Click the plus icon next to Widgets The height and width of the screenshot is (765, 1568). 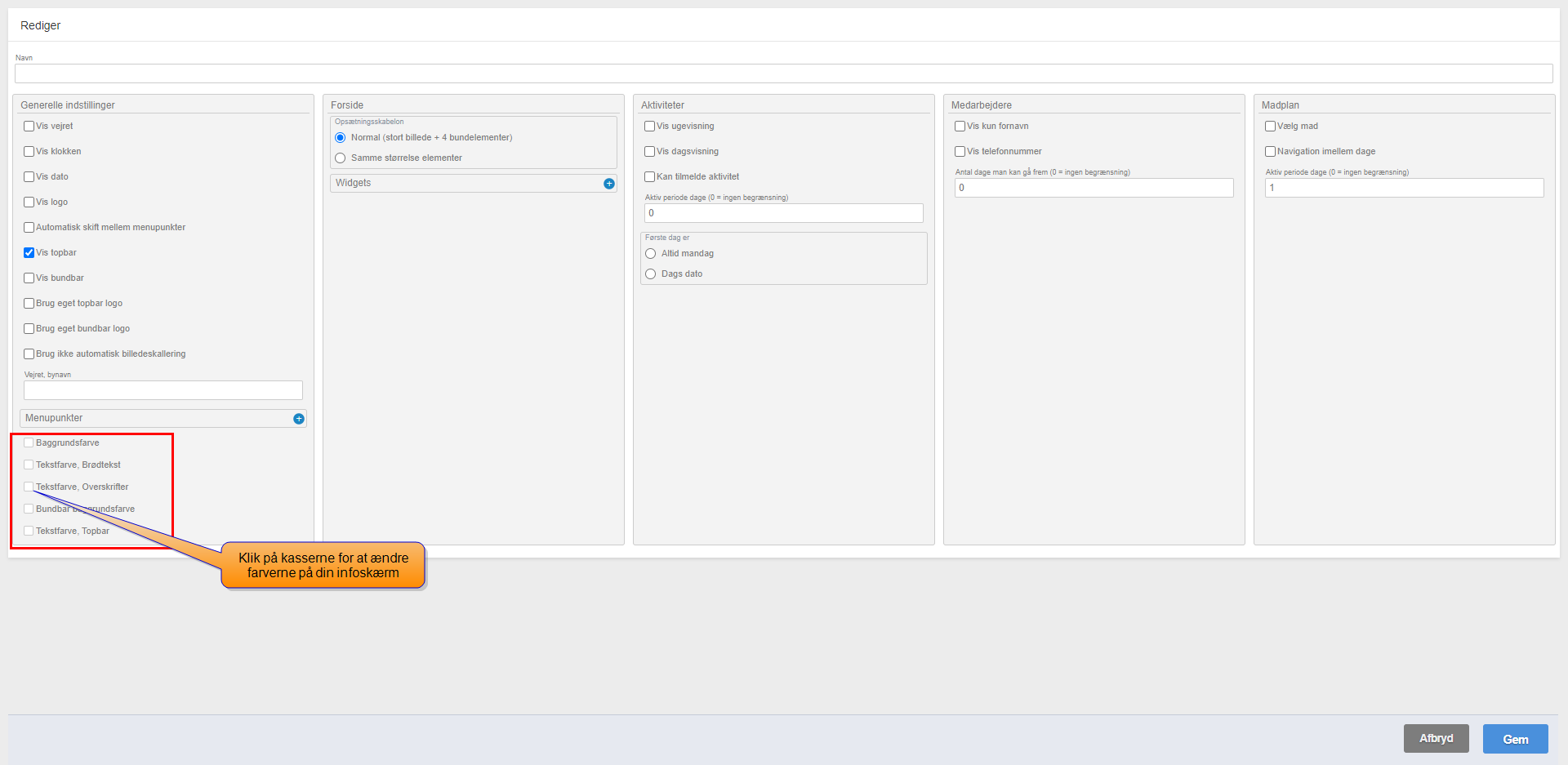[x=608, y=184]
